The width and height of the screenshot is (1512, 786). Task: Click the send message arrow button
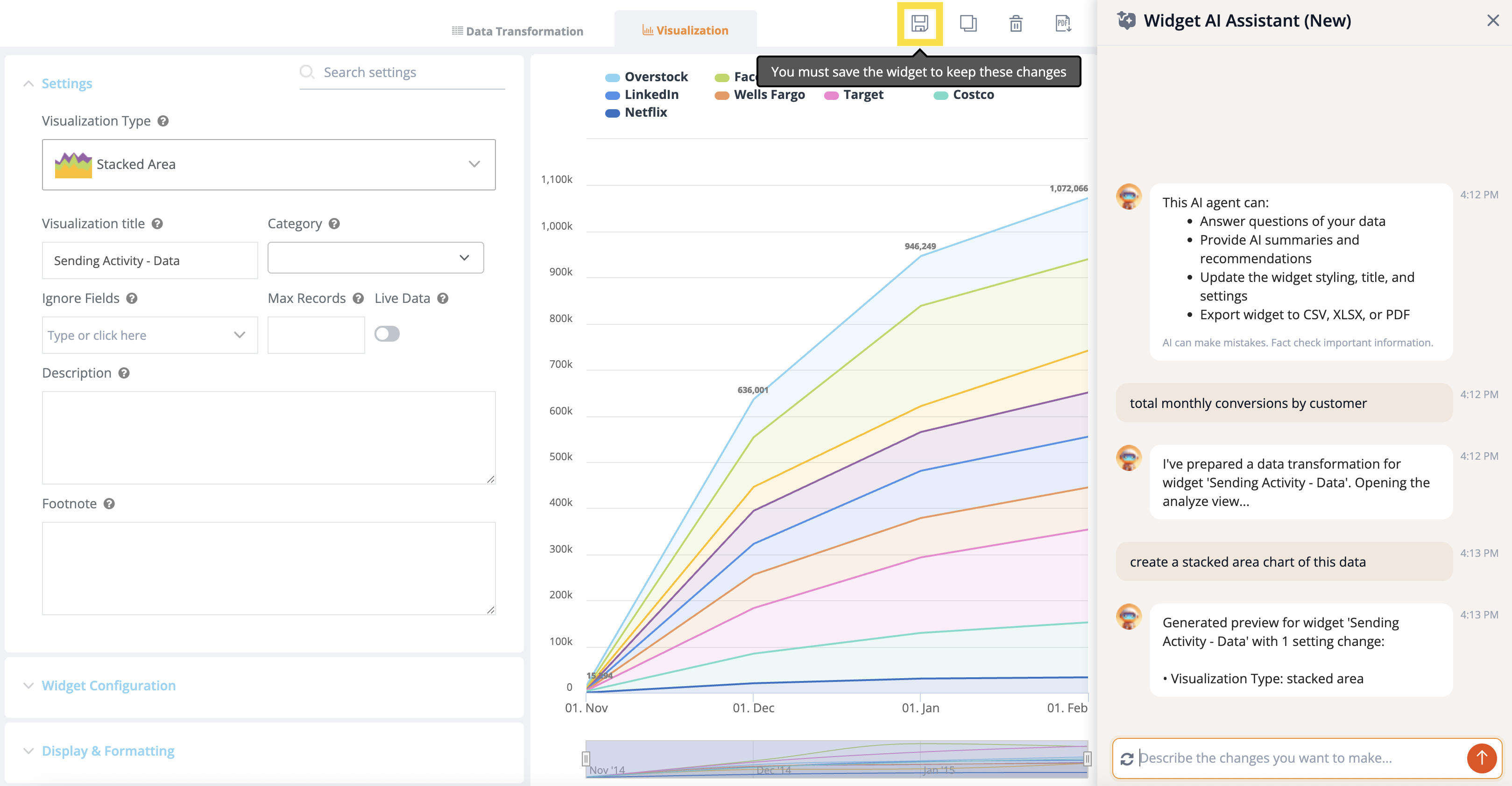1481,758
